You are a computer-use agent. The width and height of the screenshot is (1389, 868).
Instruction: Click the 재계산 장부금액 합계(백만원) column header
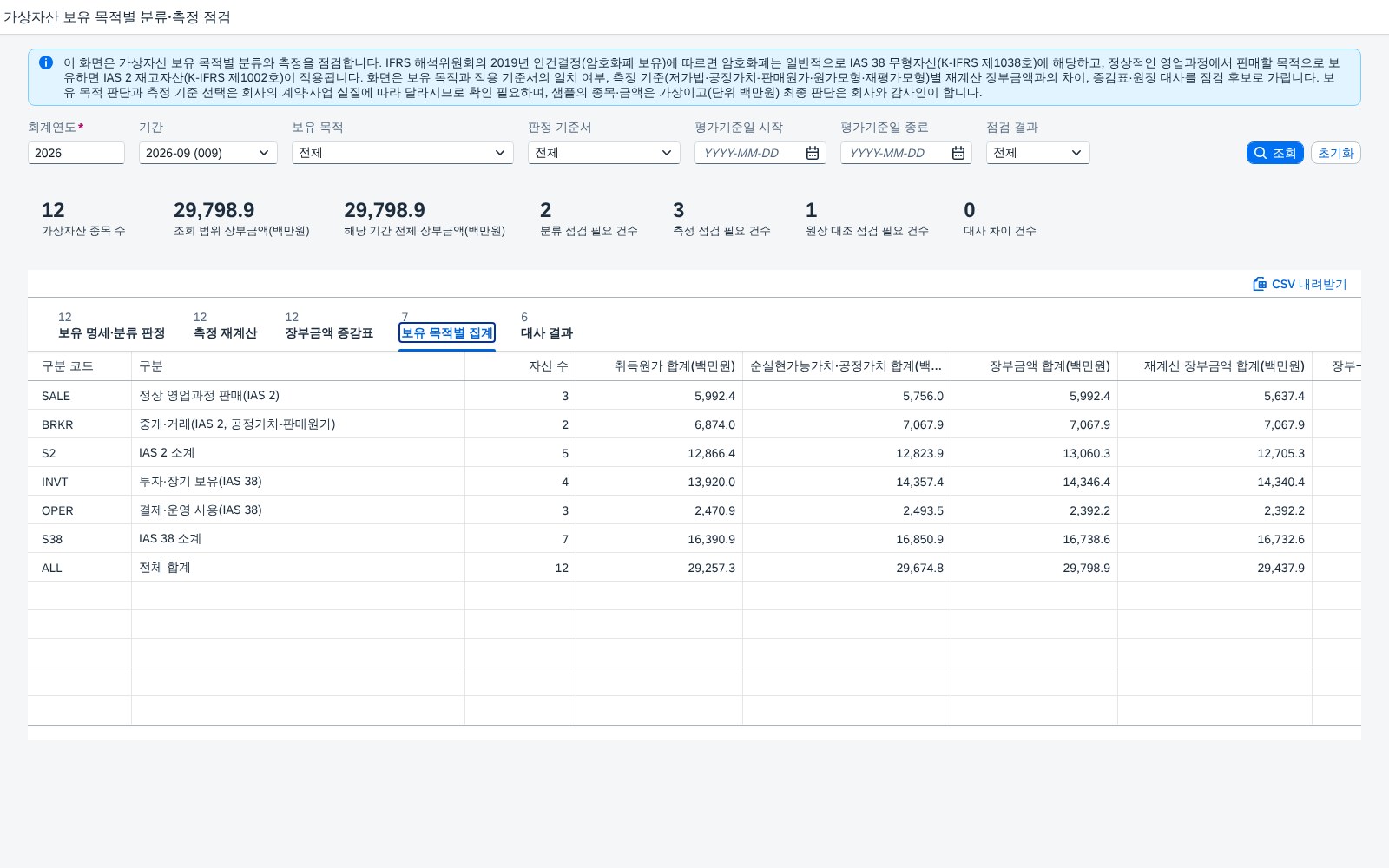tap(1215, 366)
